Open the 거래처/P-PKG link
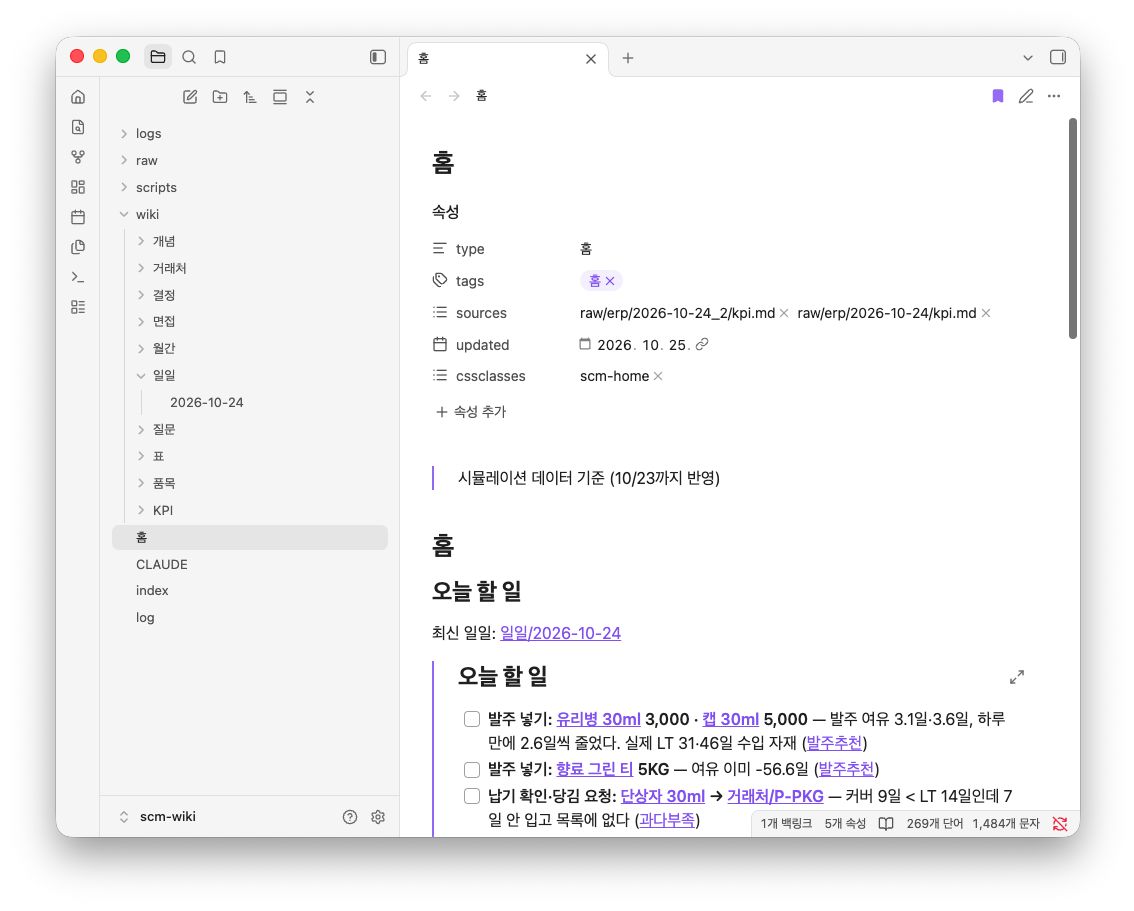The width and height of the screenshot is (1134, 911). (775, 796)
